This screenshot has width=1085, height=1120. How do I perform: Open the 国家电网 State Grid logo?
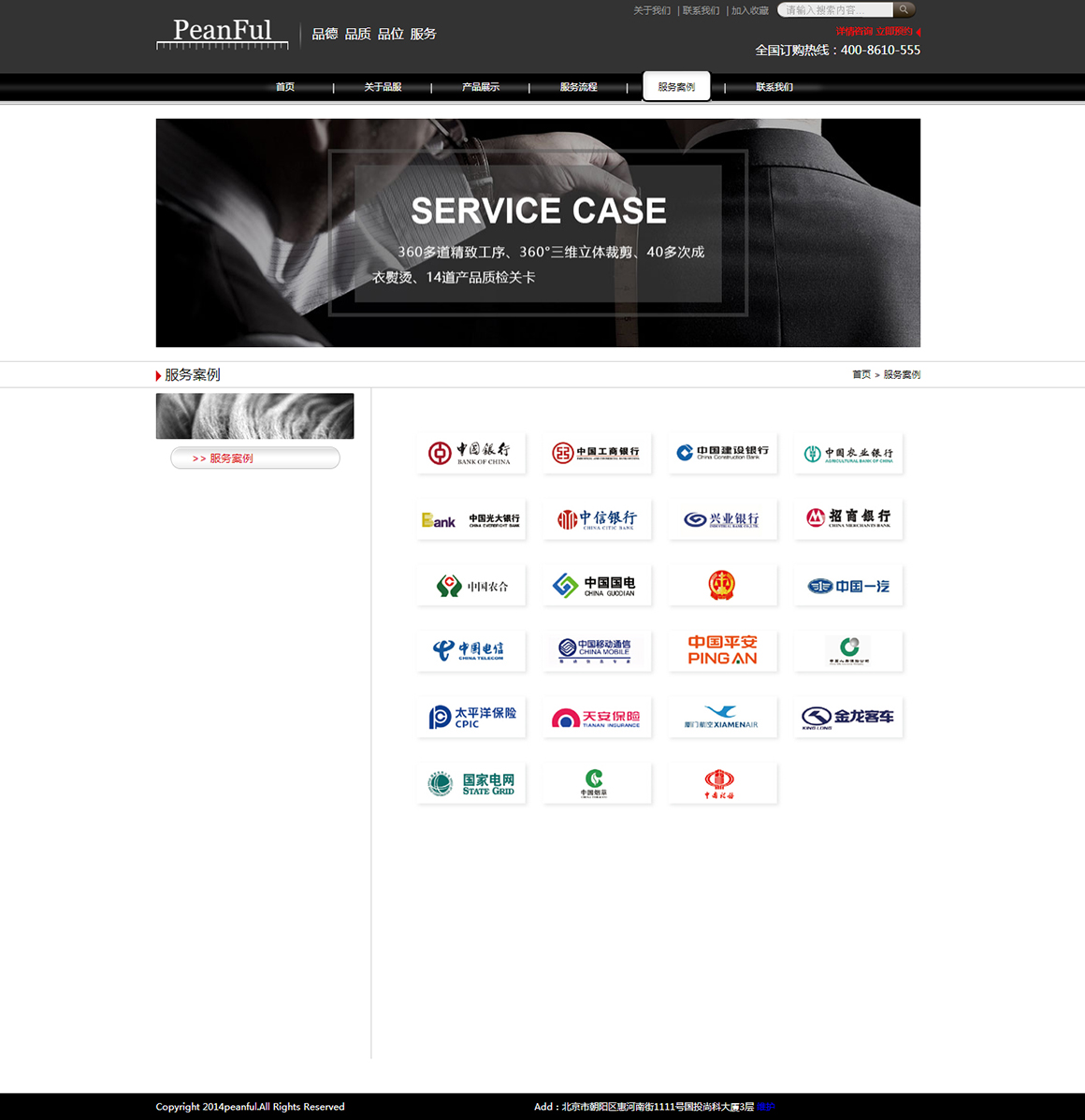tap(471, 783)
